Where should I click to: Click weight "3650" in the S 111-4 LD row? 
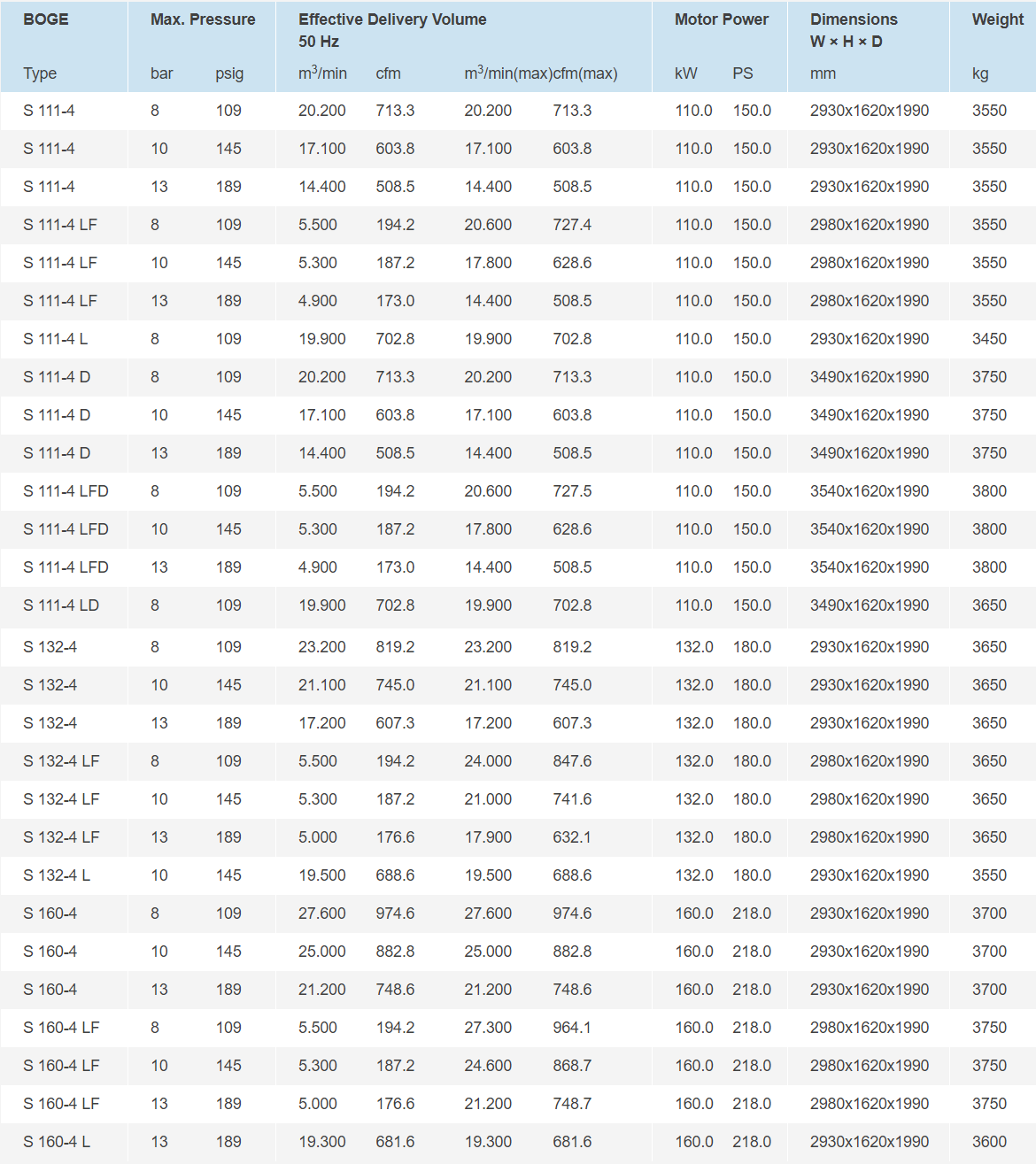pyautogui.click(x=989, y=605)
